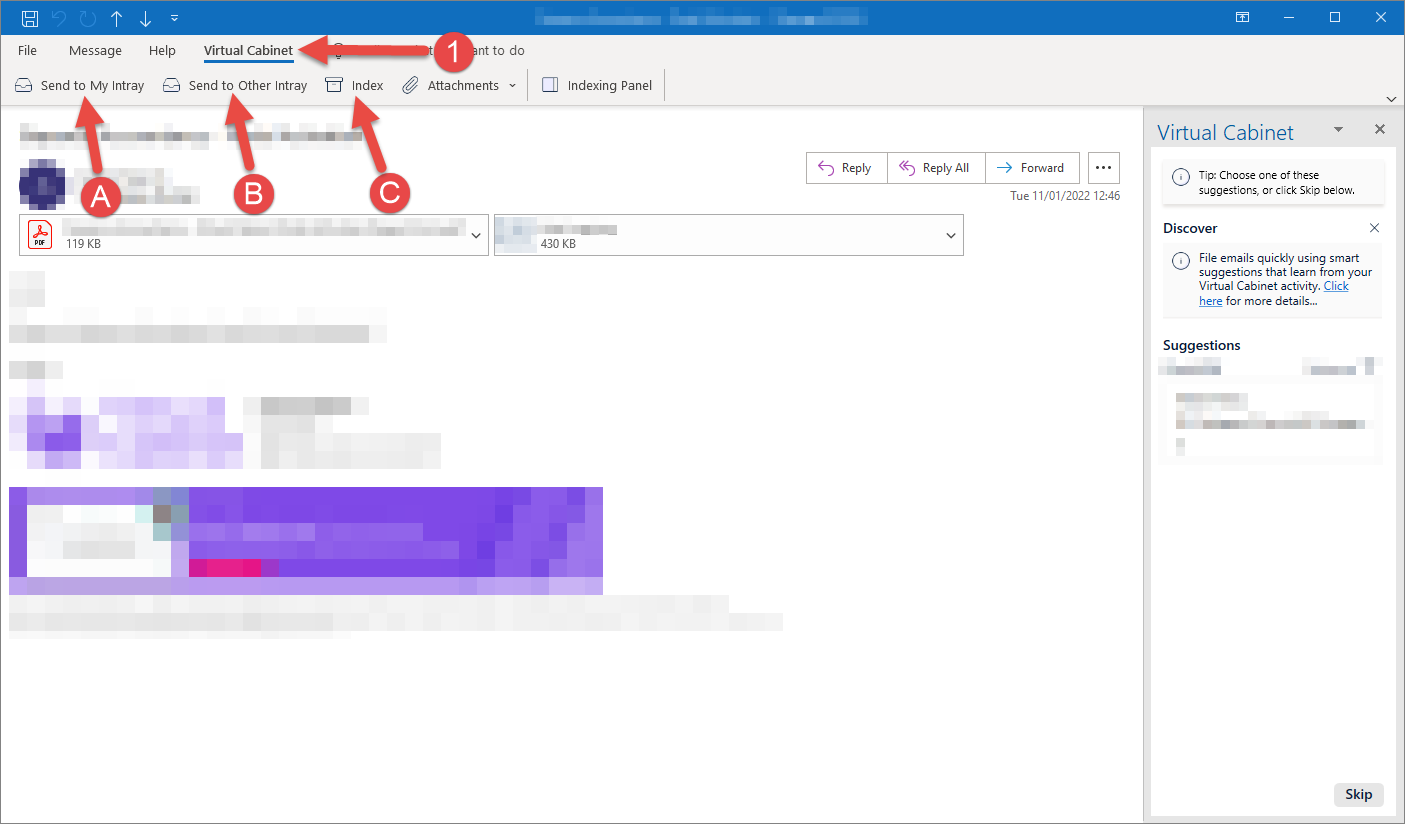Open the Quick Access Toolbar customize arrow

click(175, 18)
